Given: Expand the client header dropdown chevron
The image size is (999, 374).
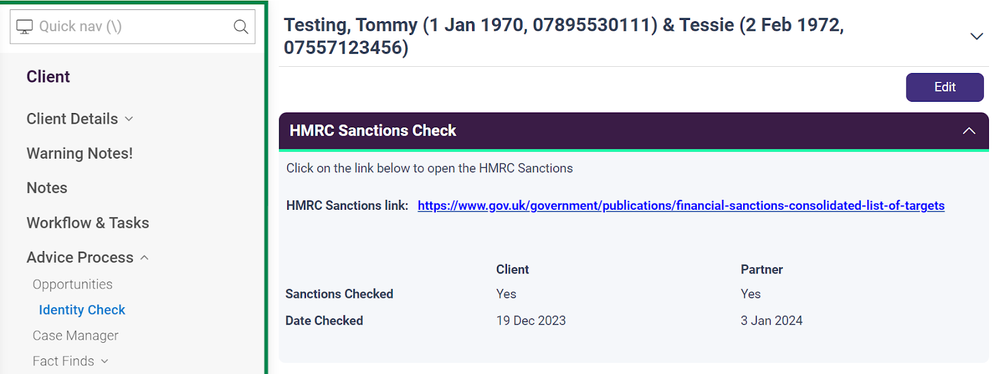Looking at the screenshot, I should click(977, 36).
